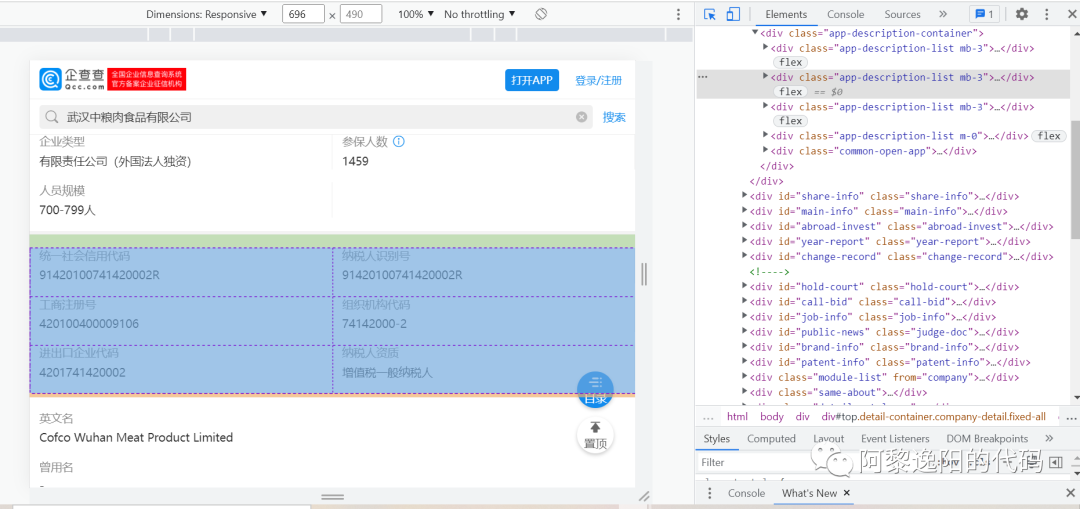Open the 100% zoom level dropdown
Image resolution: width=1080 pixels, height=509 pixels.
pos(416,14)
